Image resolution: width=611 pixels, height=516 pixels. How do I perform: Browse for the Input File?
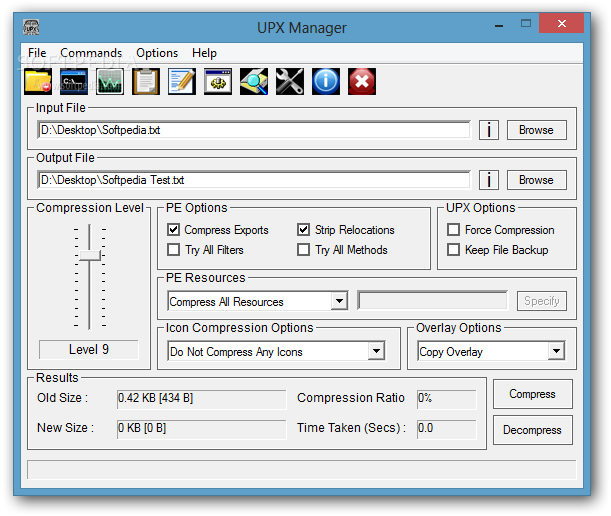(537, 130)
